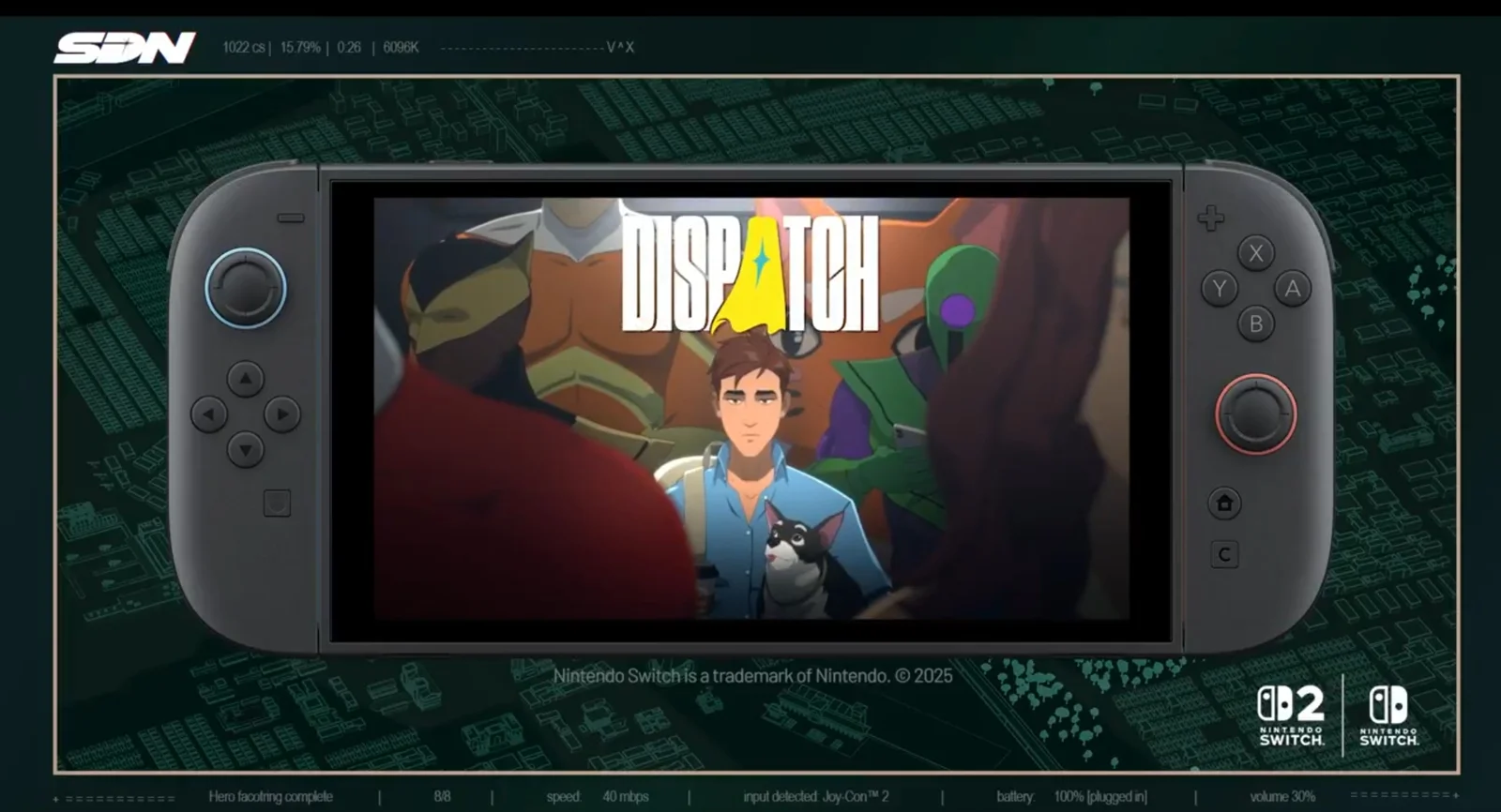This screenshot has height=812, width=1501.
Task: Click the original Nintendo Switch logo
Action: tap(1388, 715)
